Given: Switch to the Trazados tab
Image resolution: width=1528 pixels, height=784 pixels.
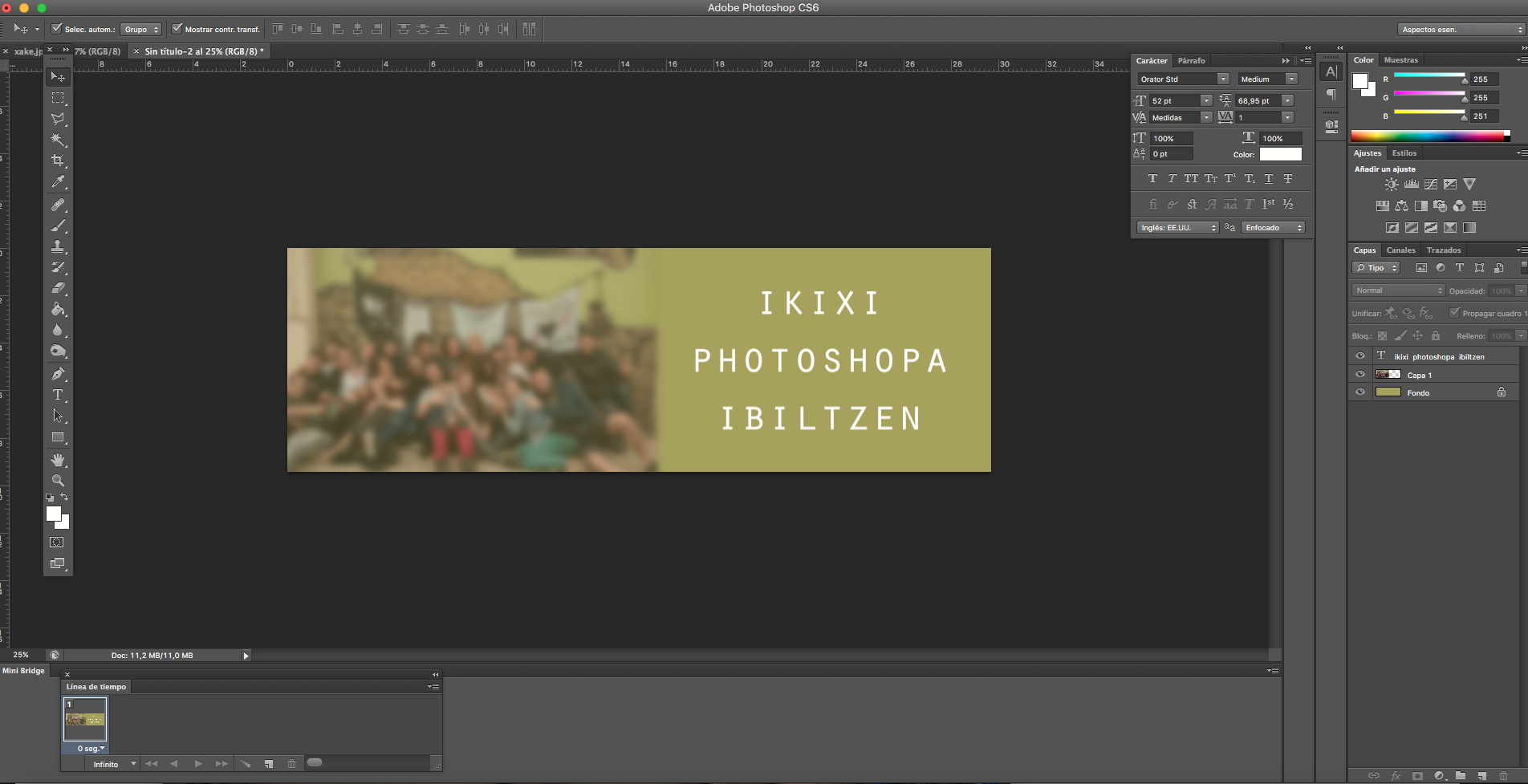Looking at the screenshot, I should (x=1444, y=250).
